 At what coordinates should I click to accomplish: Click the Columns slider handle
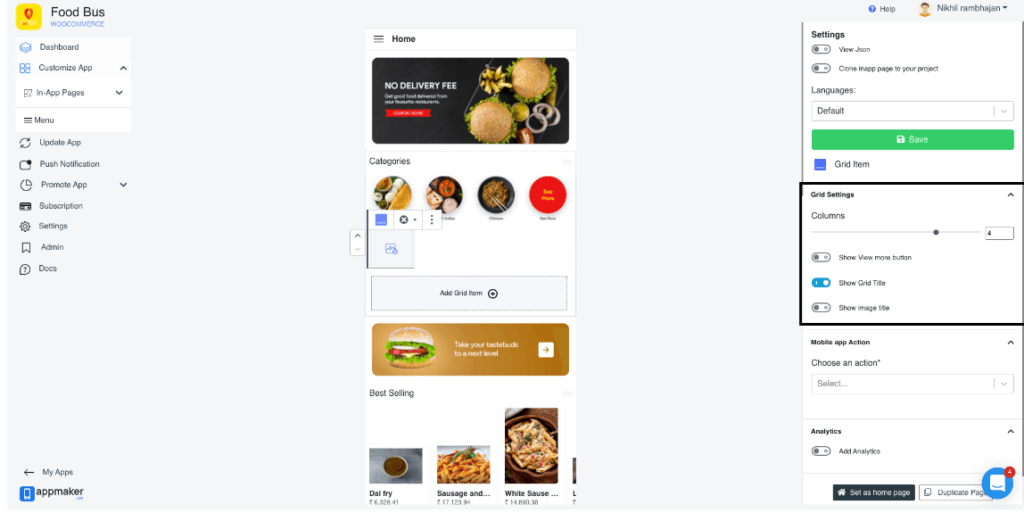pyautogui.click(x=936, y=232)
